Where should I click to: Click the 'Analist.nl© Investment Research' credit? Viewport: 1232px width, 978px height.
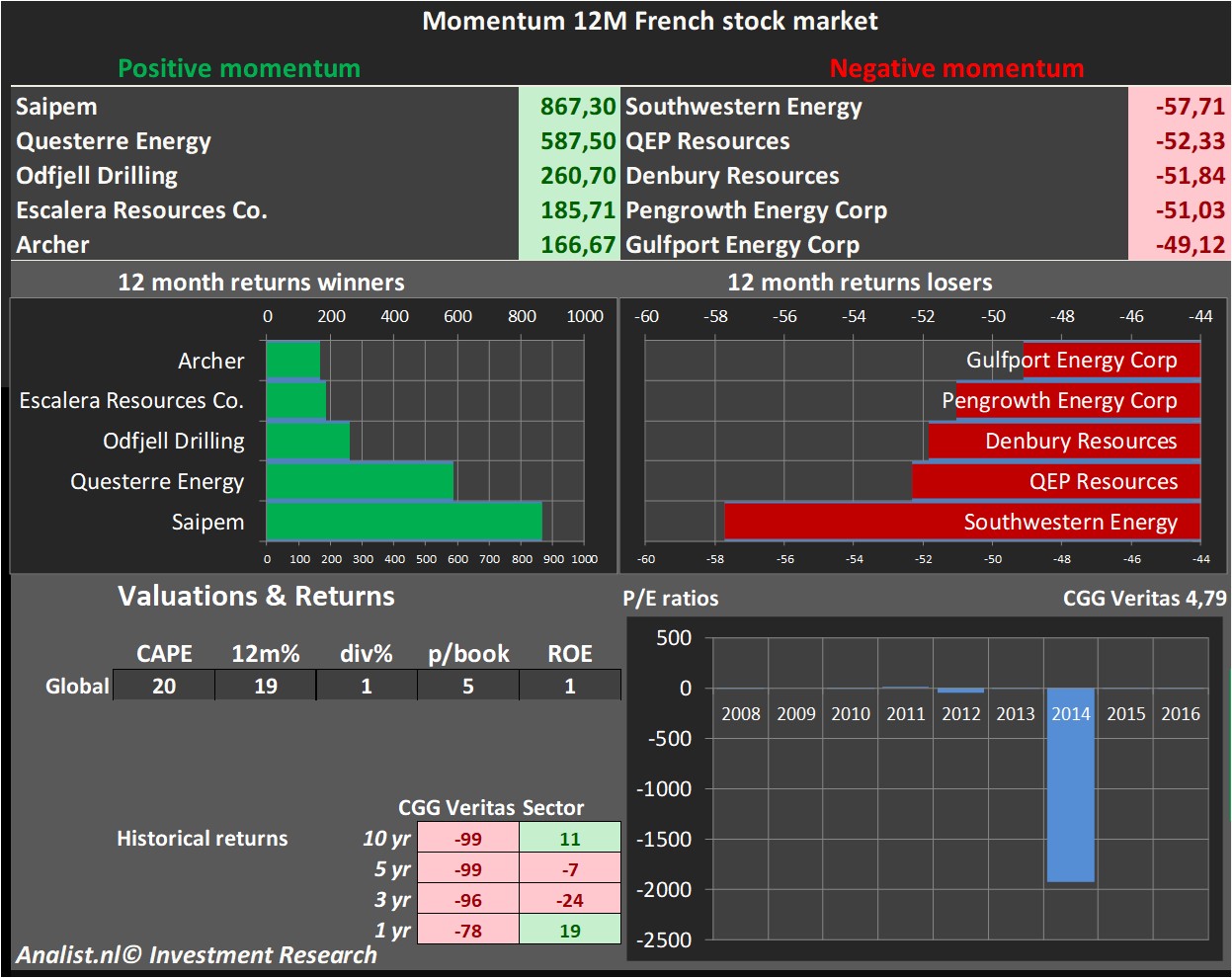(197, 955)
